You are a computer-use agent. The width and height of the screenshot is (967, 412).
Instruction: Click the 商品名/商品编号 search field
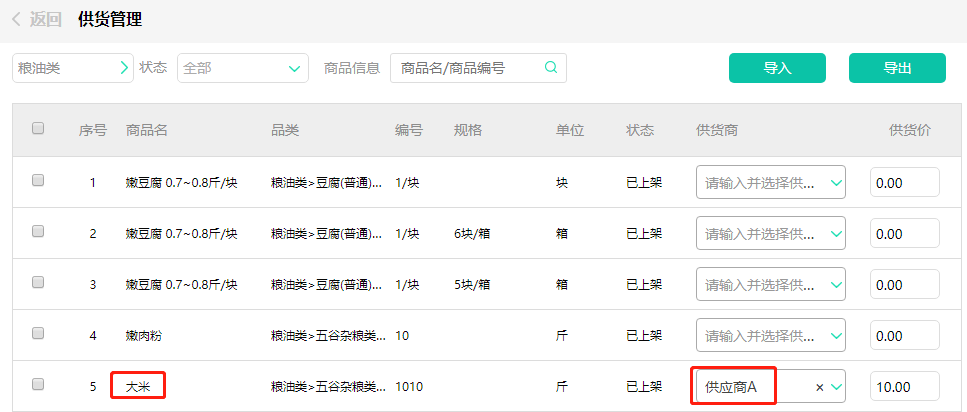[x=468, y=68]
